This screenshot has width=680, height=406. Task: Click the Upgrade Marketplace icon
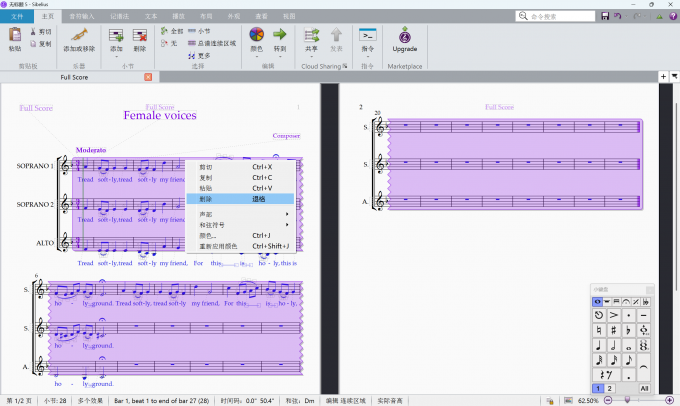point(405,35)
